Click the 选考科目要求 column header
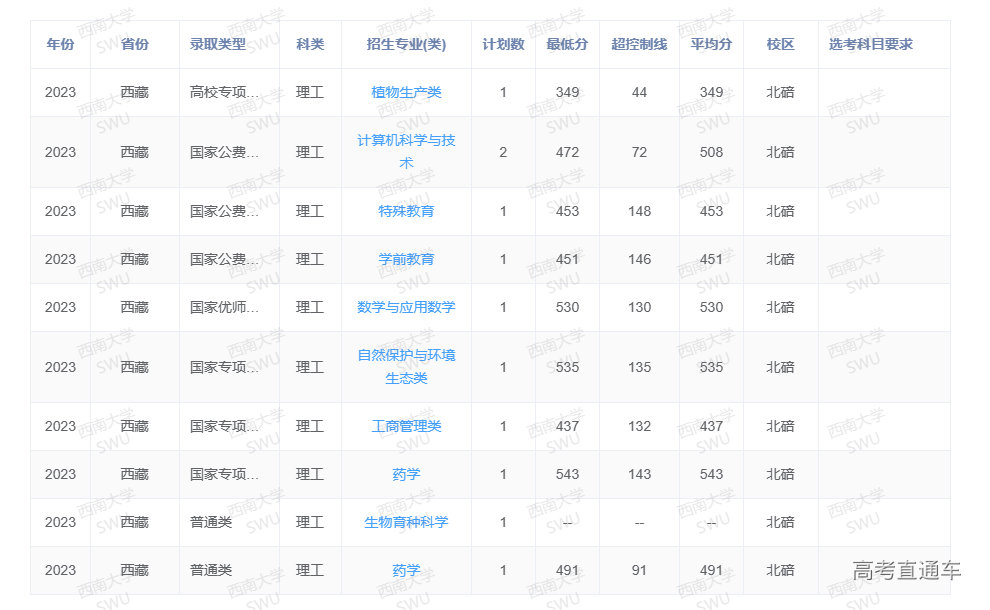 click(871, 44)
